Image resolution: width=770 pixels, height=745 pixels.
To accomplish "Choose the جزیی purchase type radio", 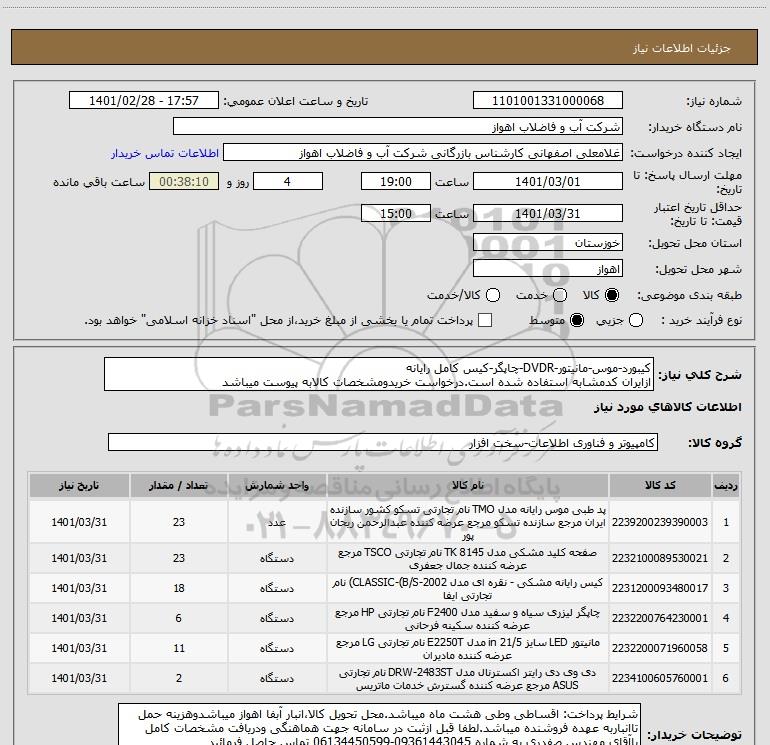I will point(635,320).
